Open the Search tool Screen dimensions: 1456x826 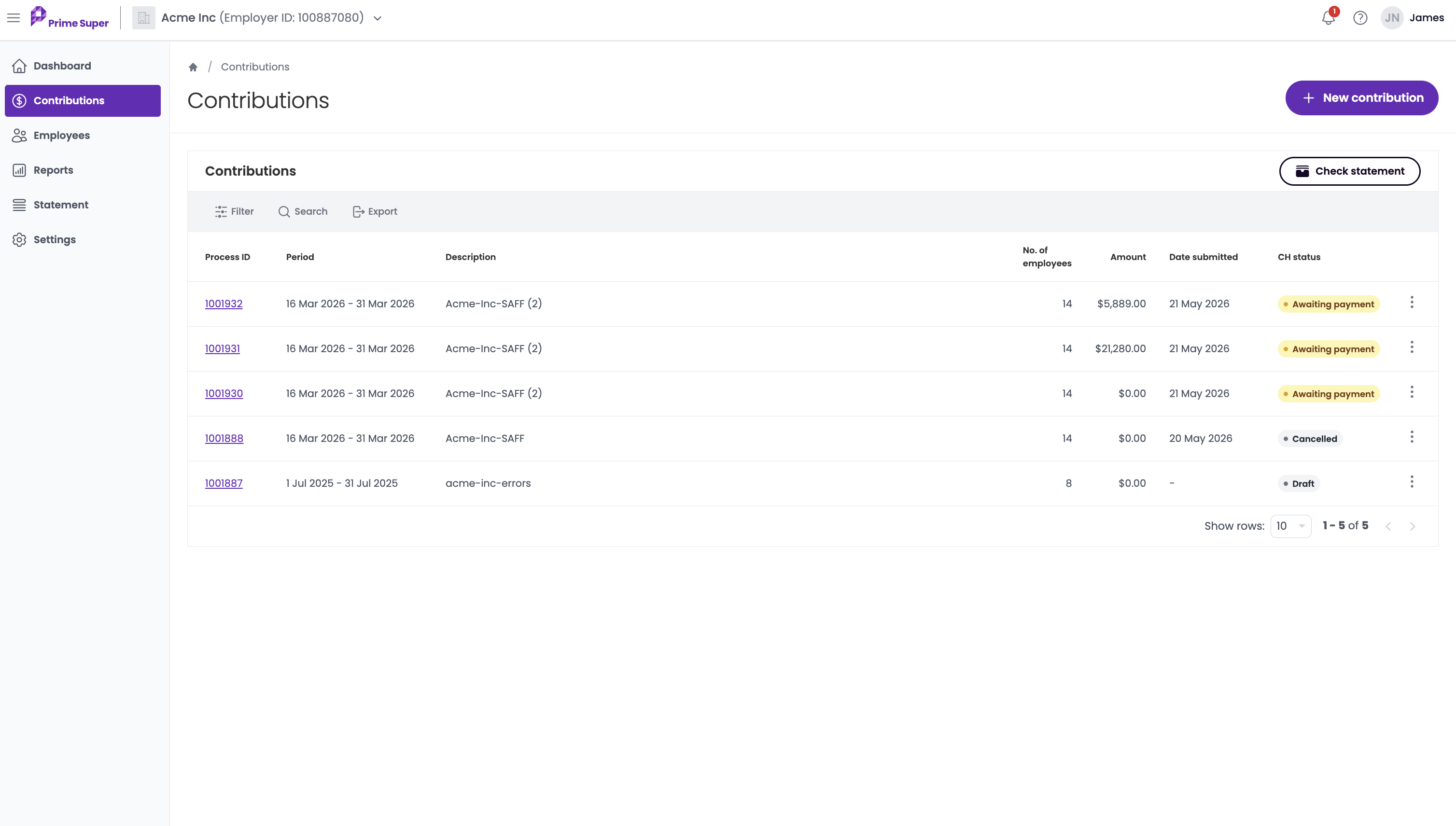tap(303, 211)
